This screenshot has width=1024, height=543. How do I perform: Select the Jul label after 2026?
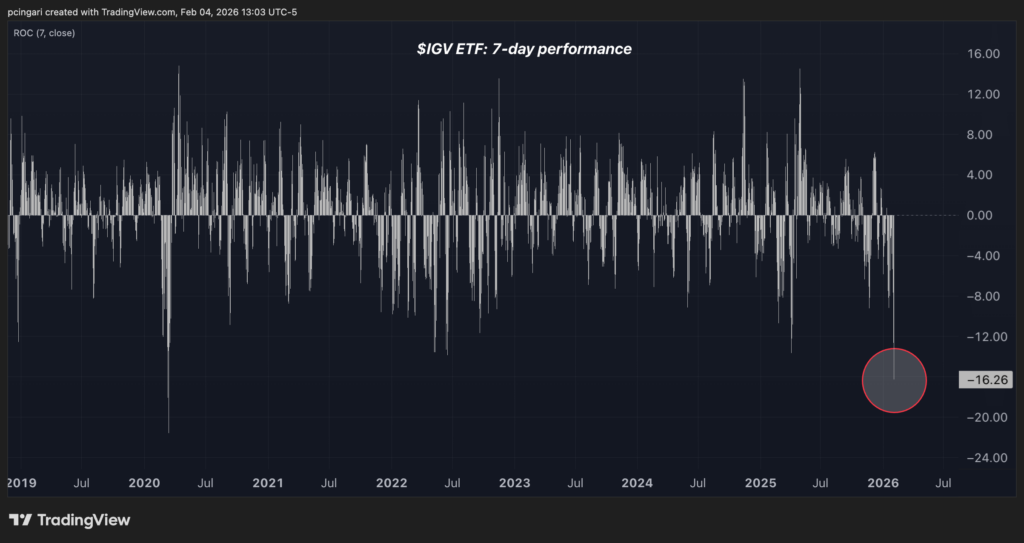click(943, 483)
